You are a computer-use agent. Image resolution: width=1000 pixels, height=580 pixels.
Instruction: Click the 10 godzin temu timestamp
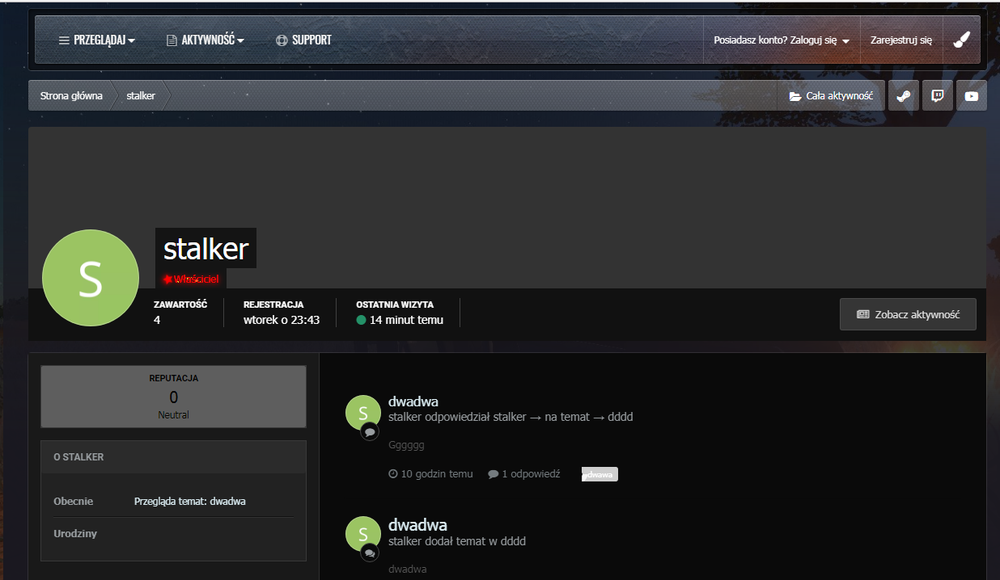coord(431,474)
